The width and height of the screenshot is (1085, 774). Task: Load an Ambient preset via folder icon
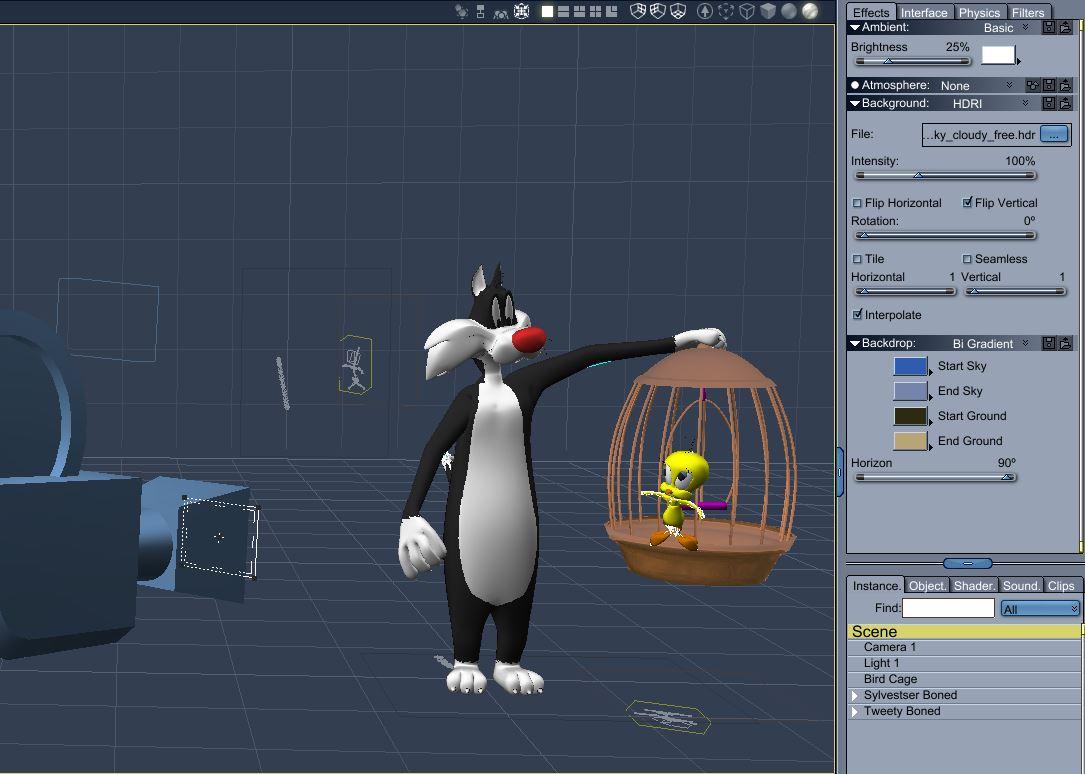click(1066, 28)
